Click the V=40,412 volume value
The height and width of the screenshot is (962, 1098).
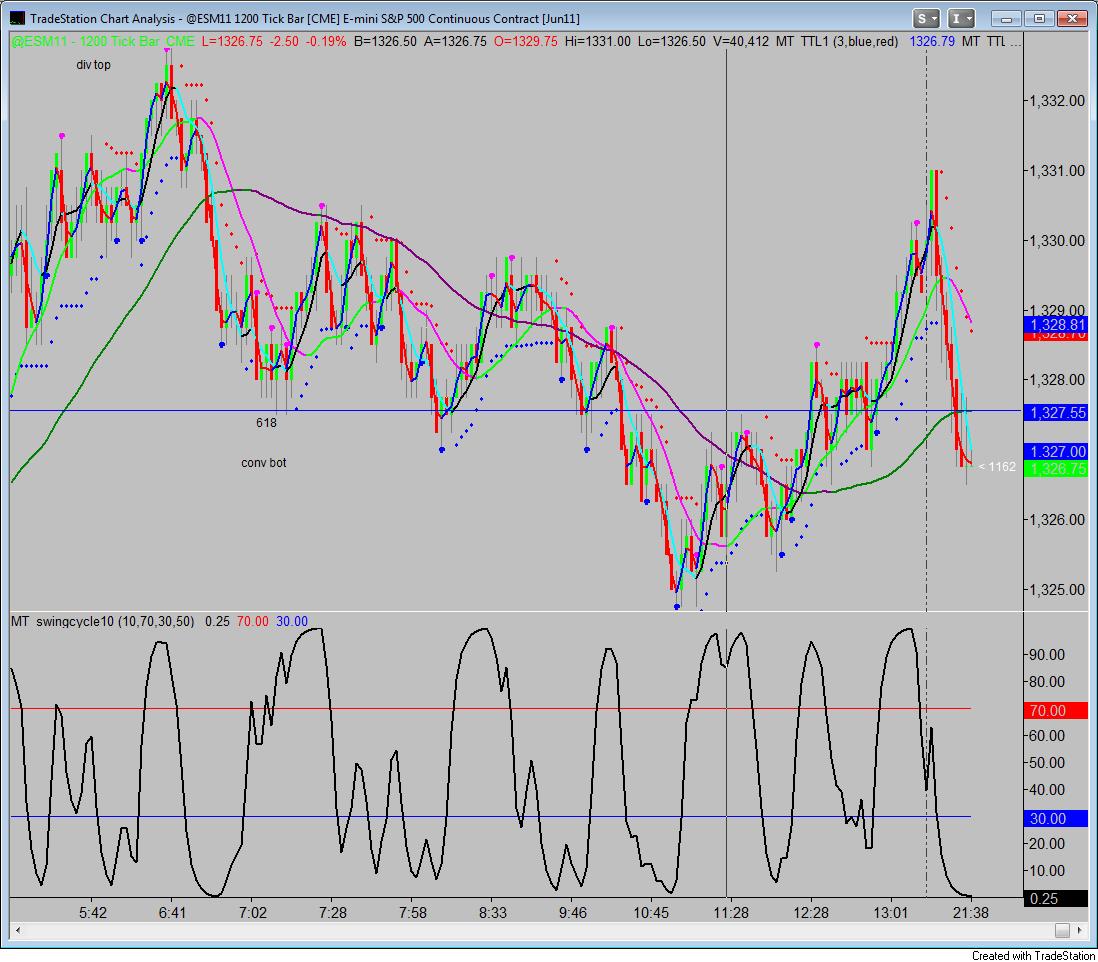coord(740,41)
